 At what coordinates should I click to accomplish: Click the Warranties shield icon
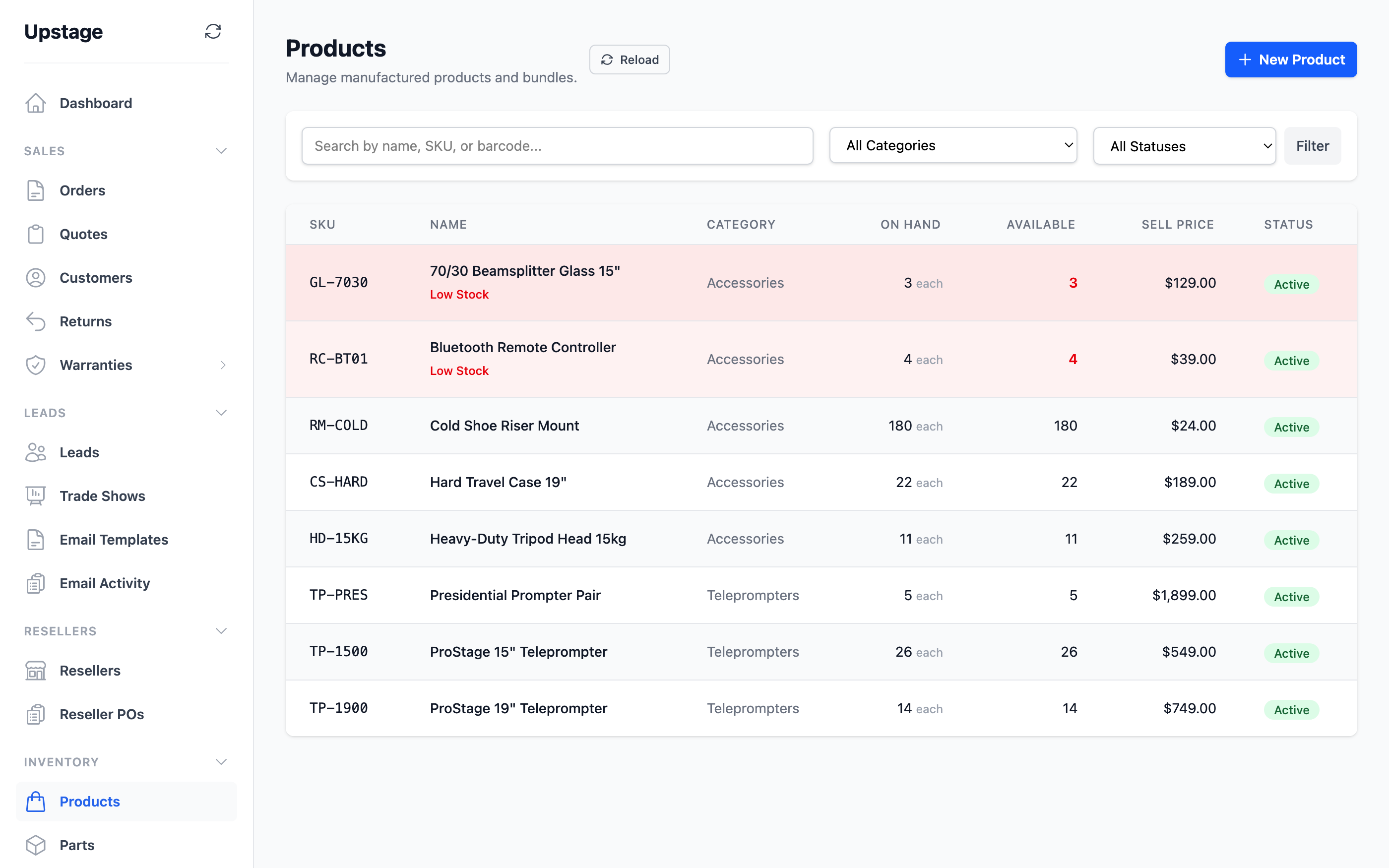pos(36,365)
